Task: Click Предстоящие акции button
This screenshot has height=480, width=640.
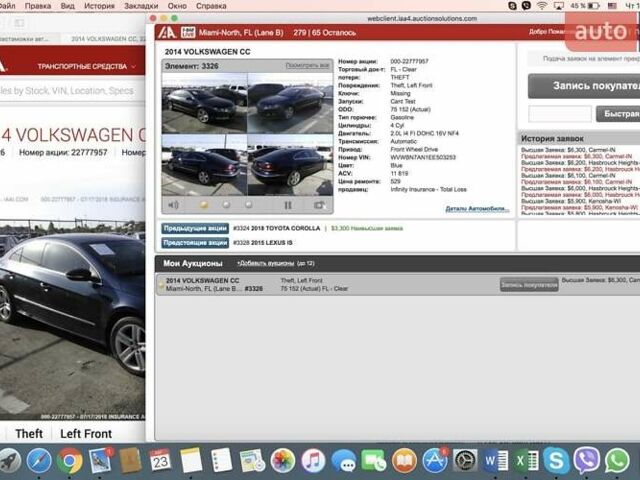Action: (x=195, y=242)
